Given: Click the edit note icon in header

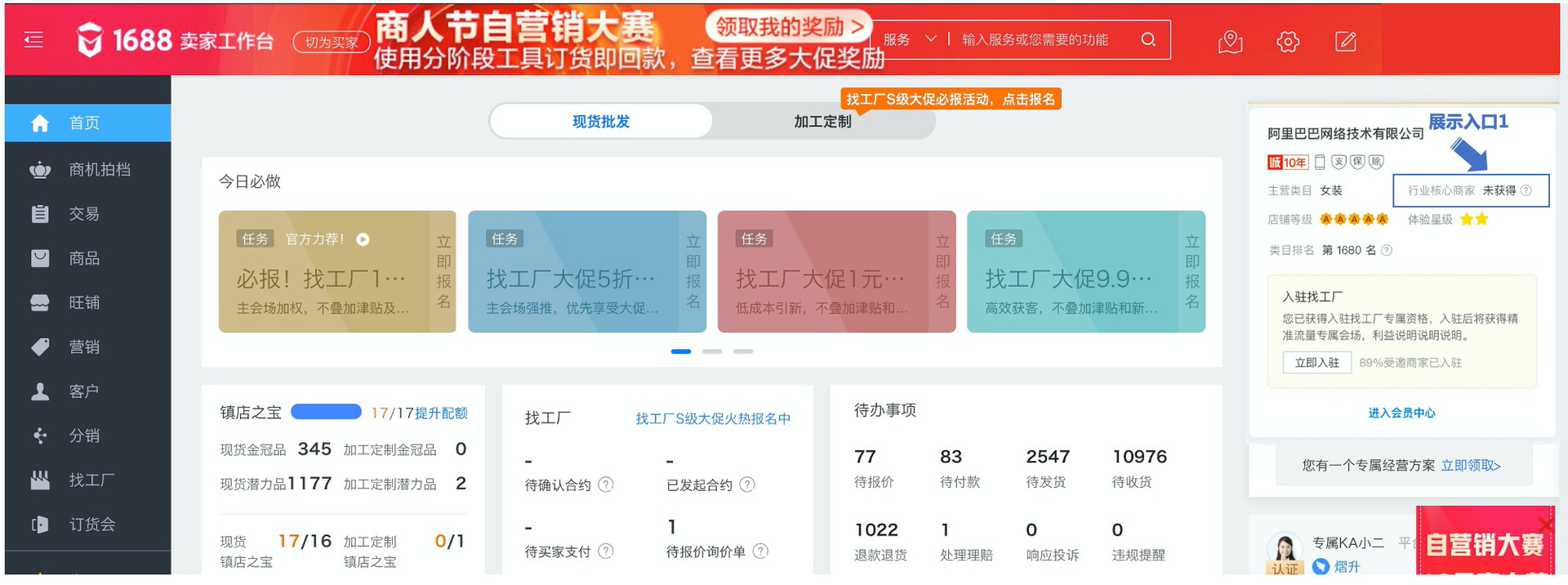Looking at the screenshot, I should pos(1345,41).
